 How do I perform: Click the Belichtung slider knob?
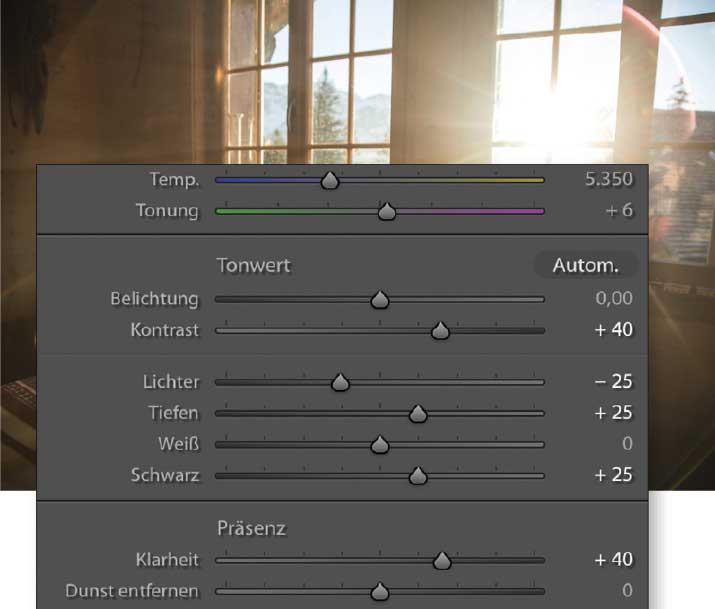[x=379, y=300]
